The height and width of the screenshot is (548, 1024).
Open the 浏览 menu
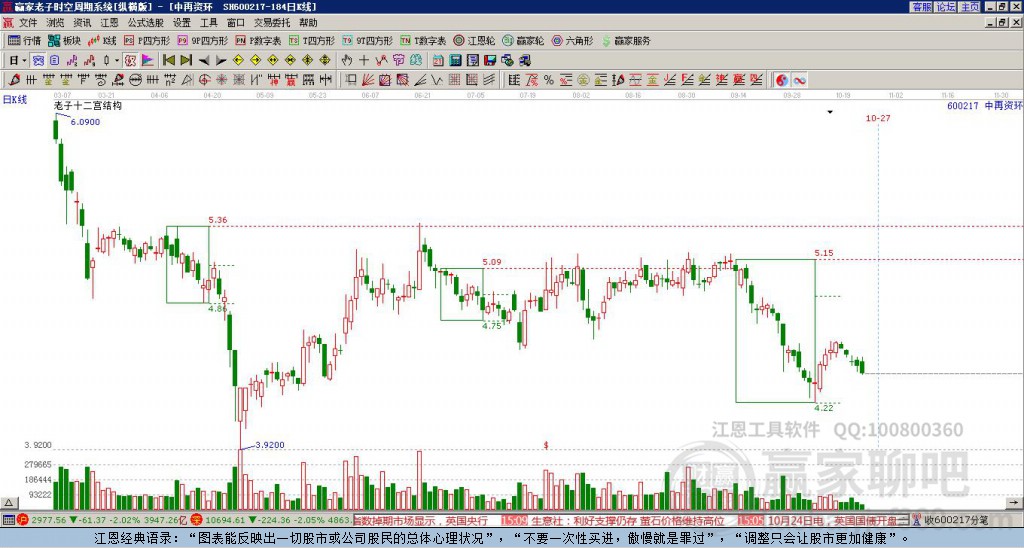(55, 23)
